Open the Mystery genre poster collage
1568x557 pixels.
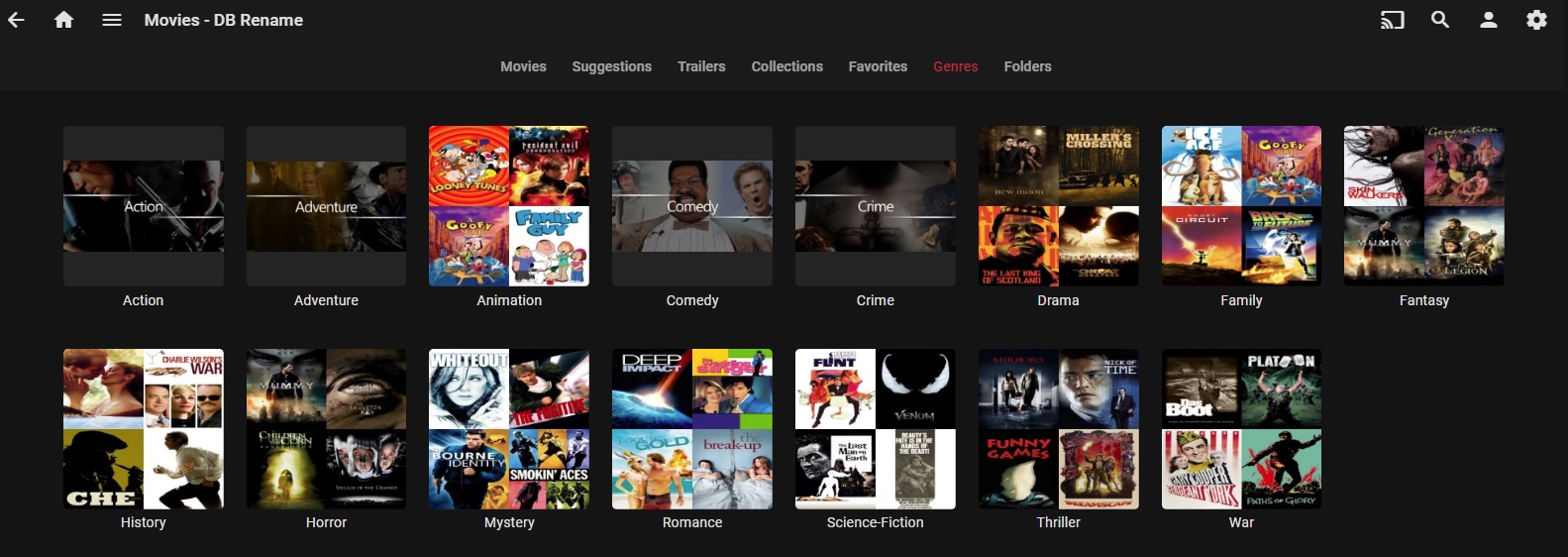(509, 429)
